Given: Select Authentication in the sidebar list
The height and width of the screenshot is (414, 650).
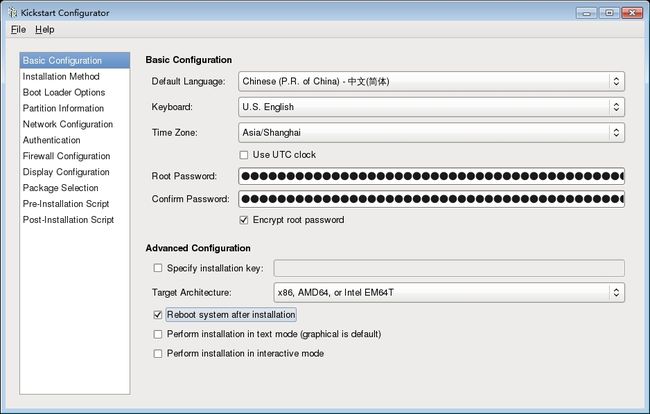Looking at the screenshot, I should click(x=75, y=140).
